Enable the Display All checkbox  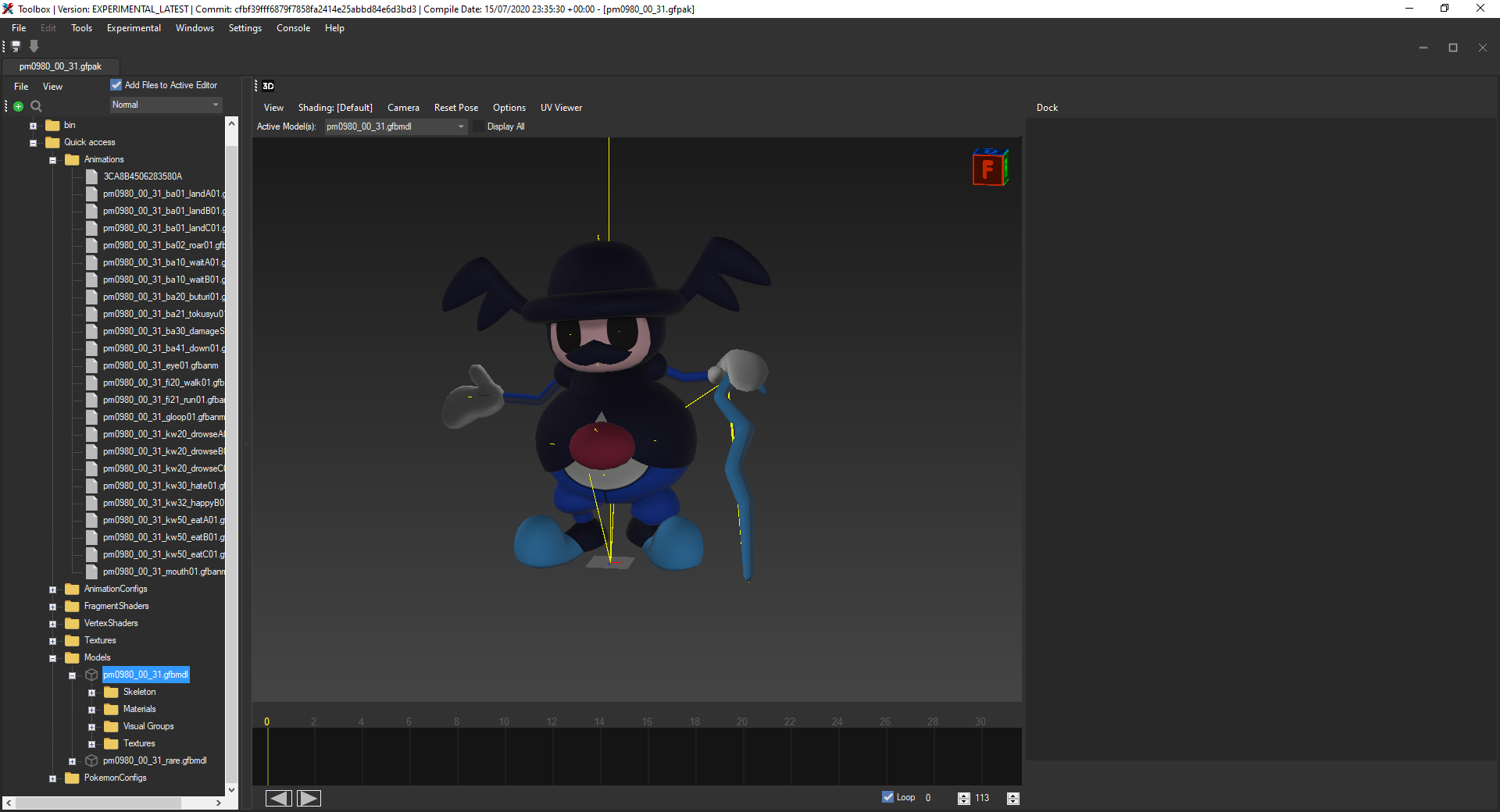(479, 126)
